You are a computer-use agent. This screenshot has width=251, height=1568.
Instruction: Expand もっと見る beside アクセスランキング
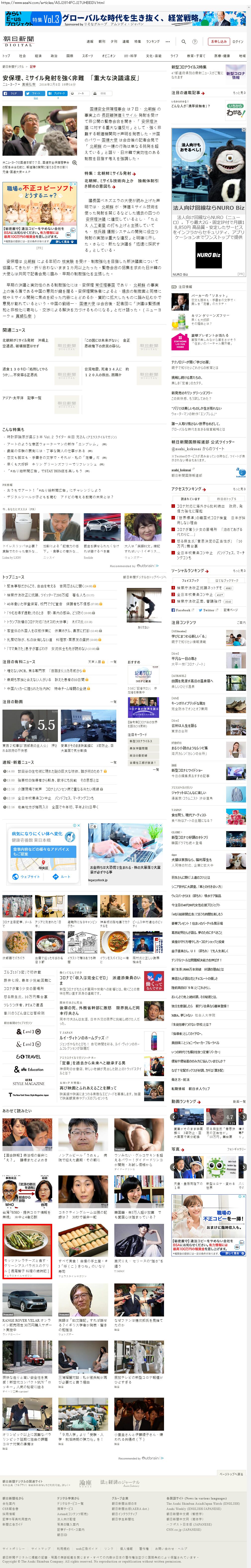[239, 489]
